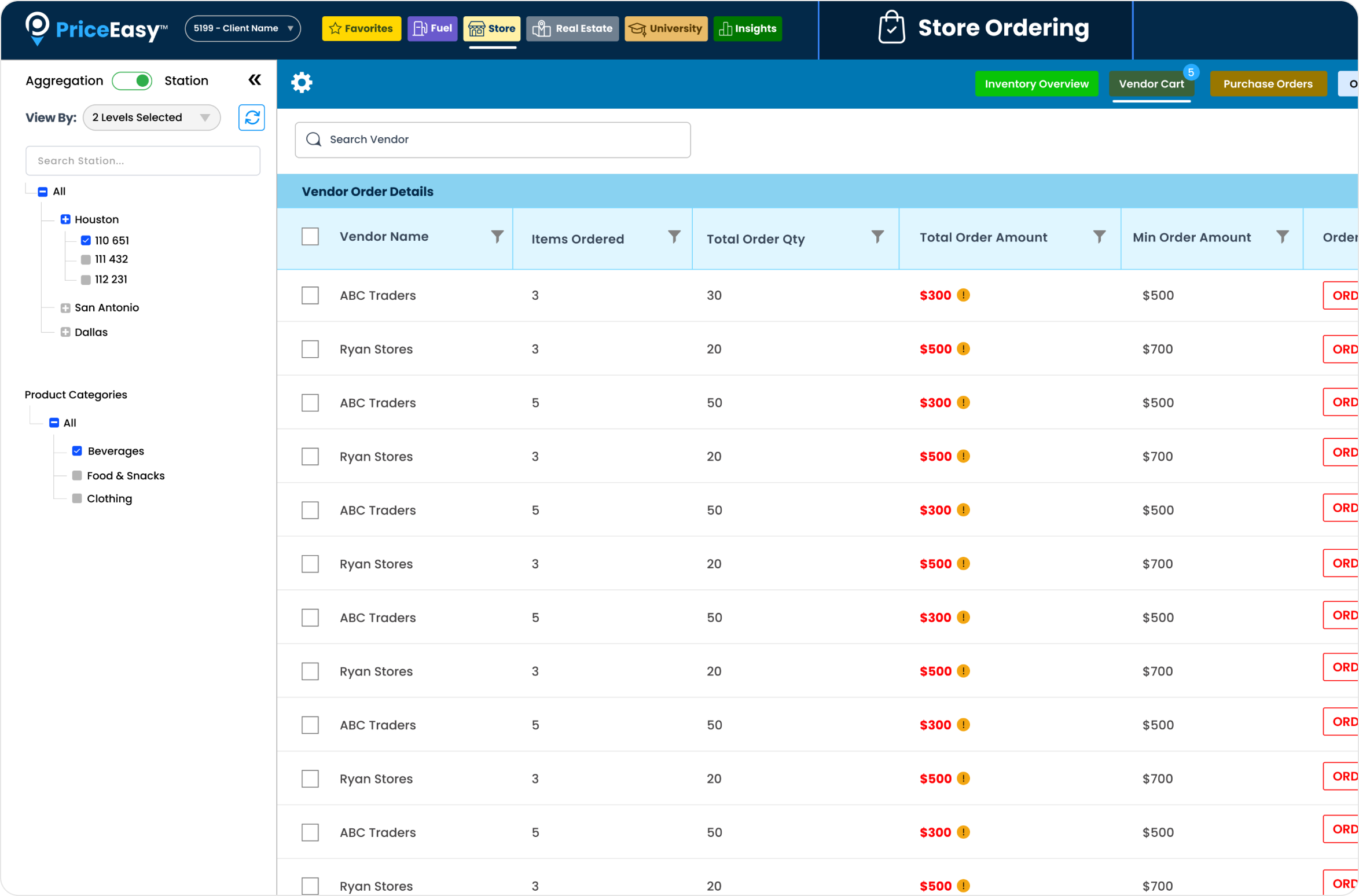Filter the Total Order Qty column
The image size is (1359, 896).
click(877, 237)
